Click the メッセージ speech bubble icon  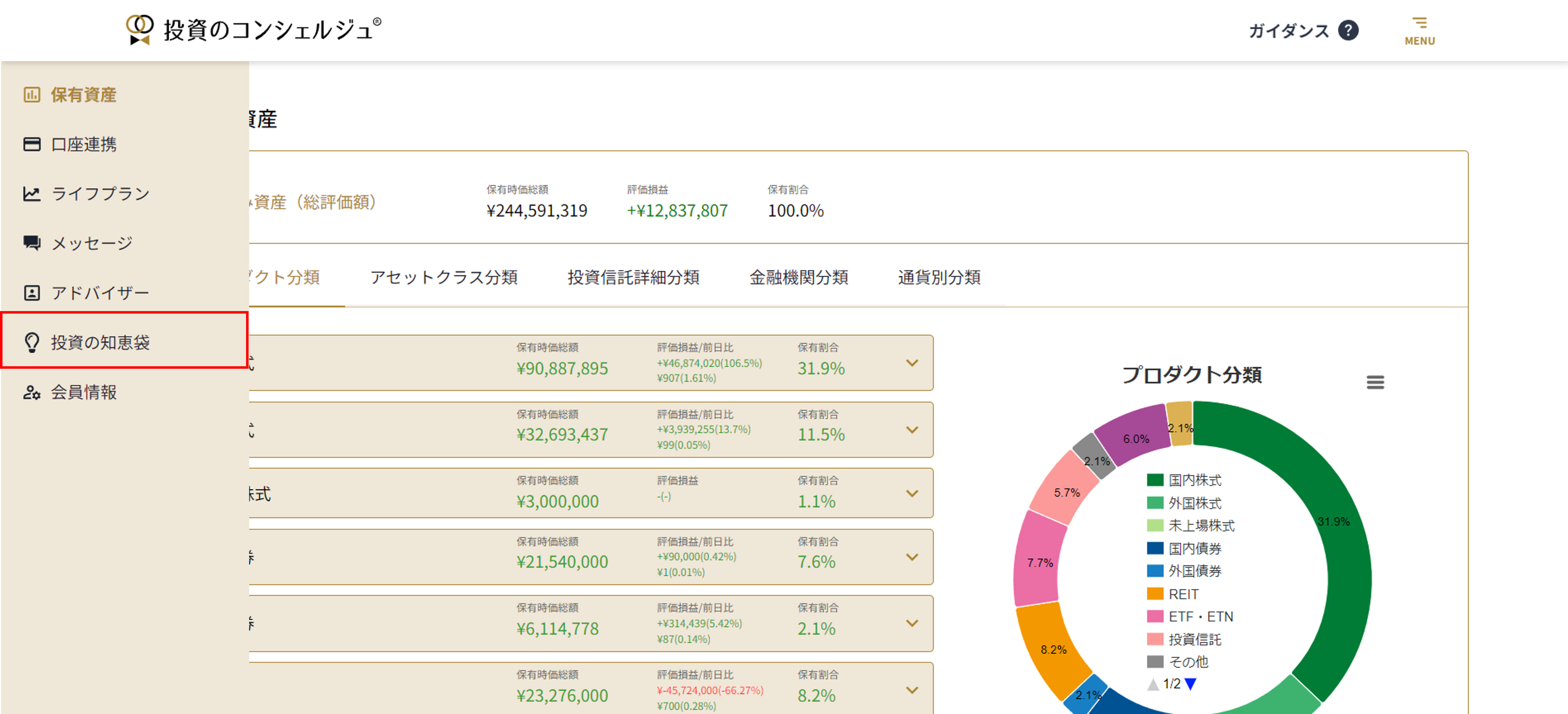click(x=32, y=243)
